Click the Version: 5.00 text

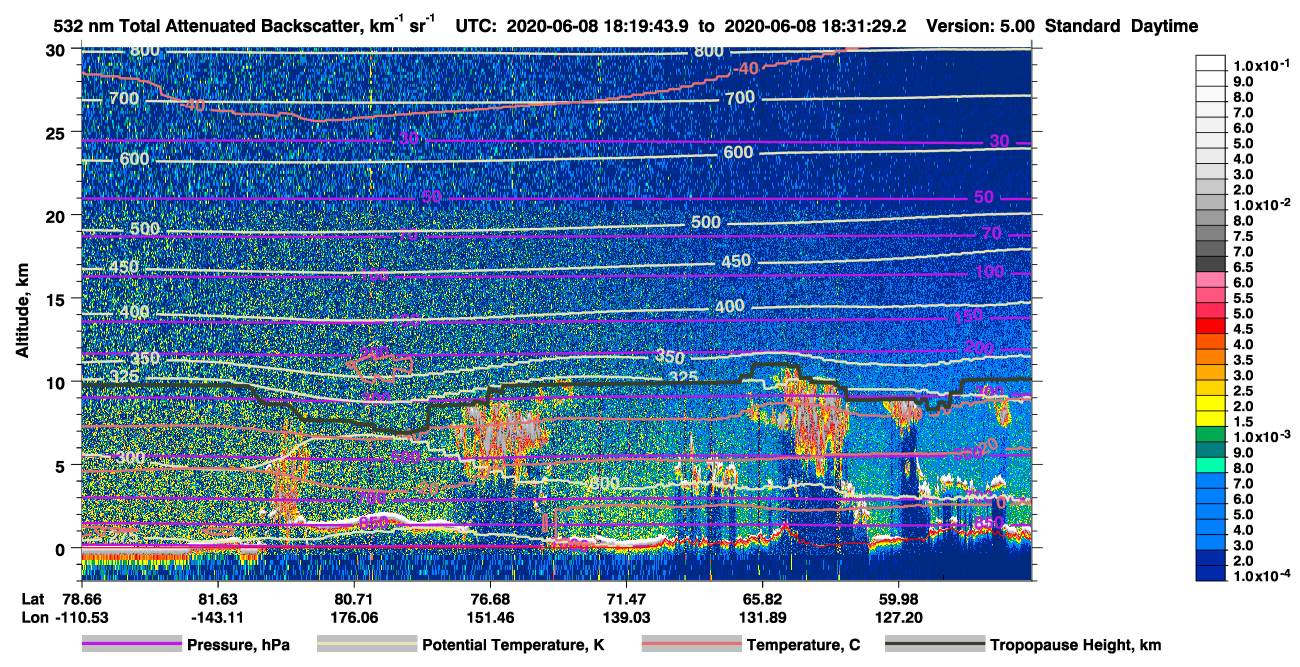click(x=980, y=26)
